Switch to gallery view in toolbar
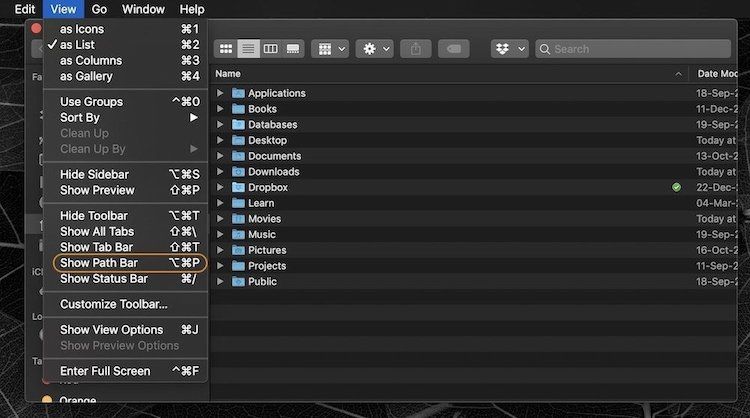Viewport: 750px width, 418px height. point(293,48)
